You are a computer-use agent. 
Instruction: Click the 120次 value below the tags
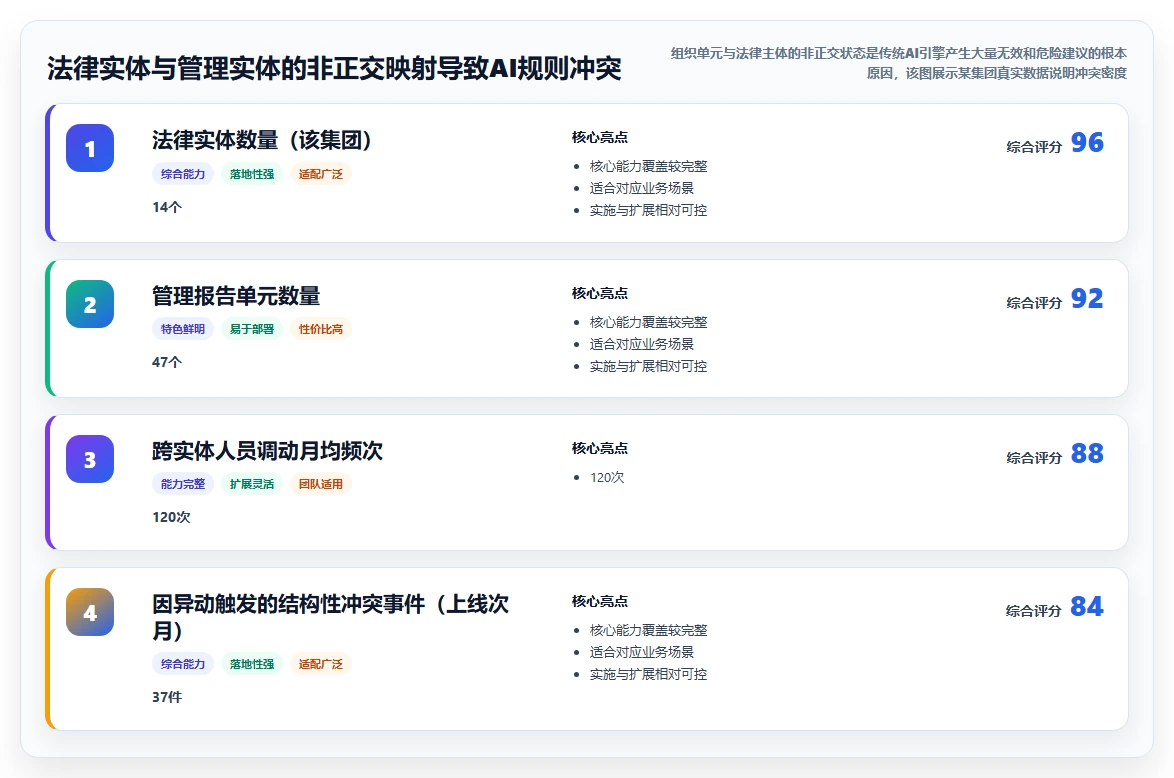pos(171,517)
